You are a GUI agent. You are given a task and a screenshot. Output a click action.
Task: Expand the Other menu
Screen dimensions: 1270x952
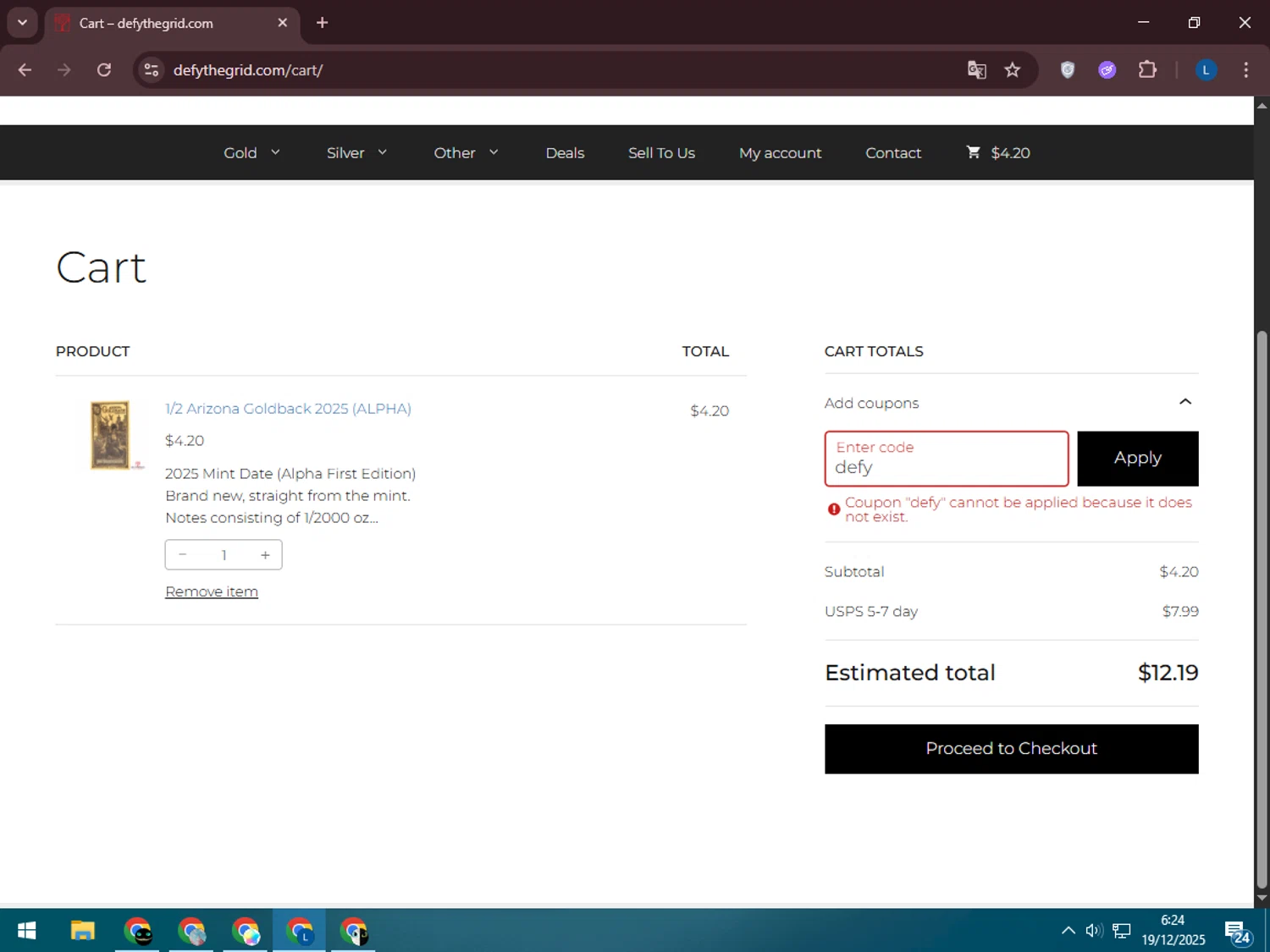pyautogui.click(x=466, y=153)
